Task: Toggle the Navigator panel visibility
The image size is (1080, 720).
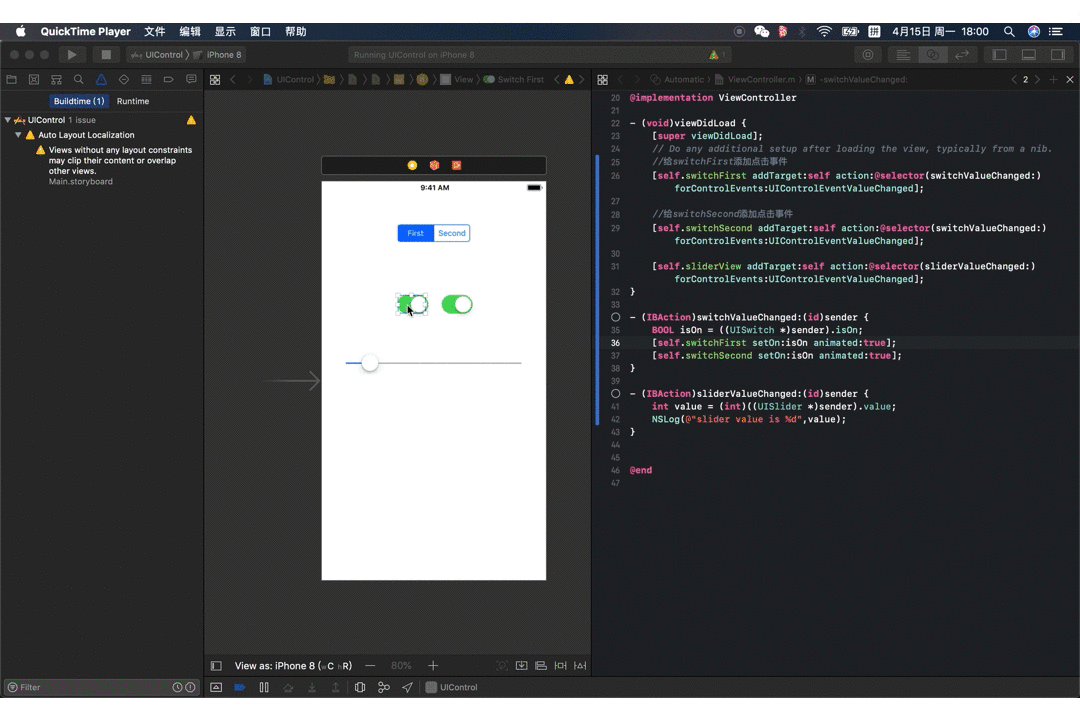Action: pos(999,54)
